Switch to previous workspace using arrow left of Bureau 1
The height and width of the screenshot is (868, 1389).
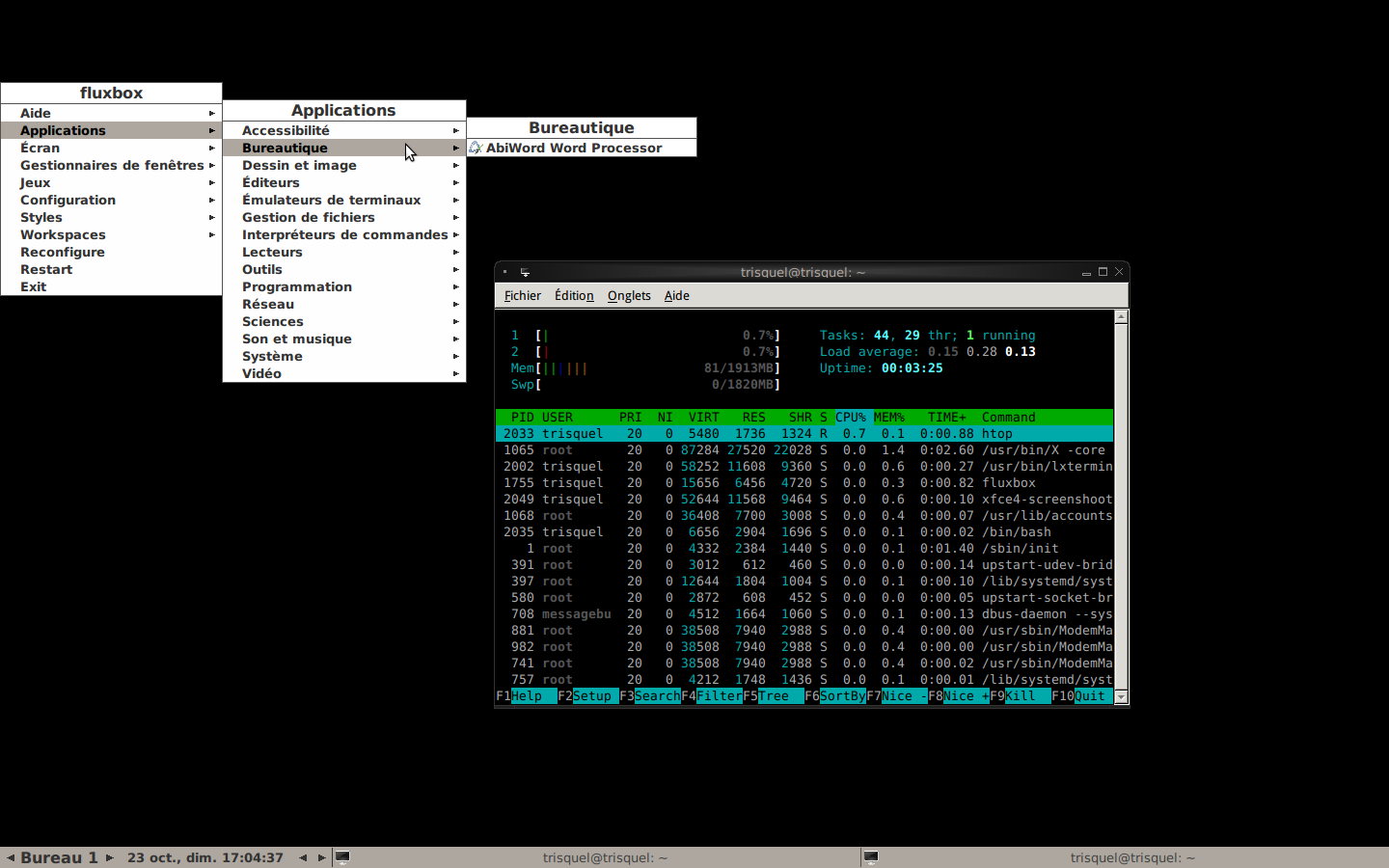[x=11, y=857]
